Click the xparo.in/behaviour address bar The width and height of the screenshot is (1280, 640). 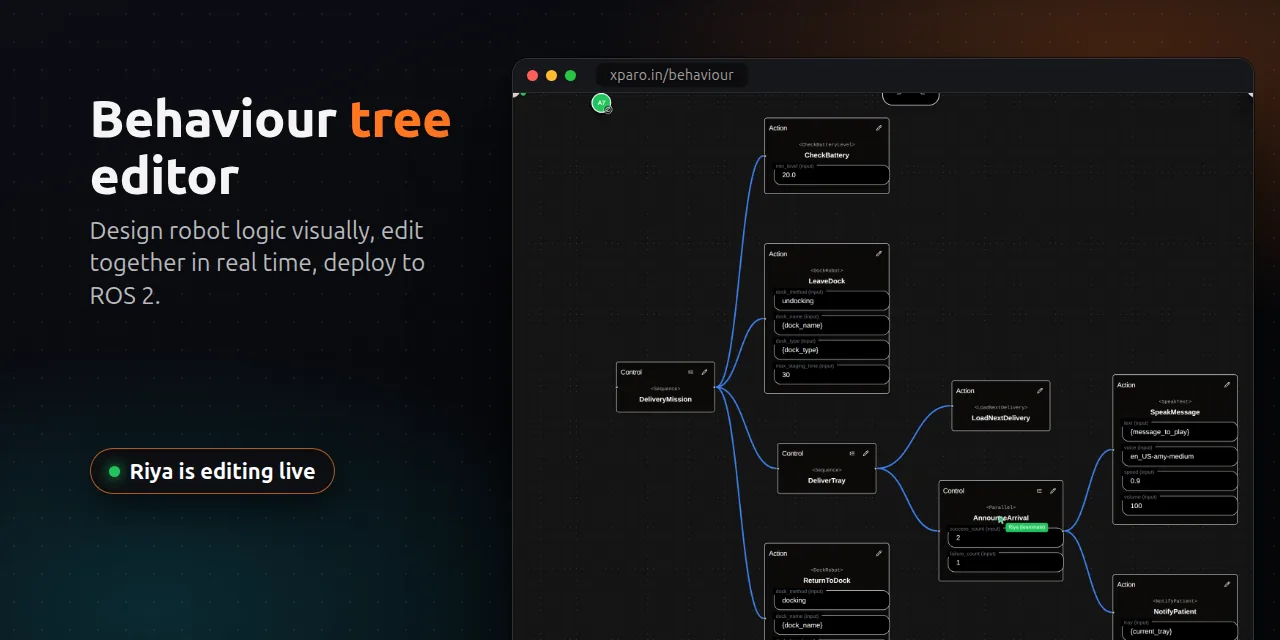click(x=672, y=75)
